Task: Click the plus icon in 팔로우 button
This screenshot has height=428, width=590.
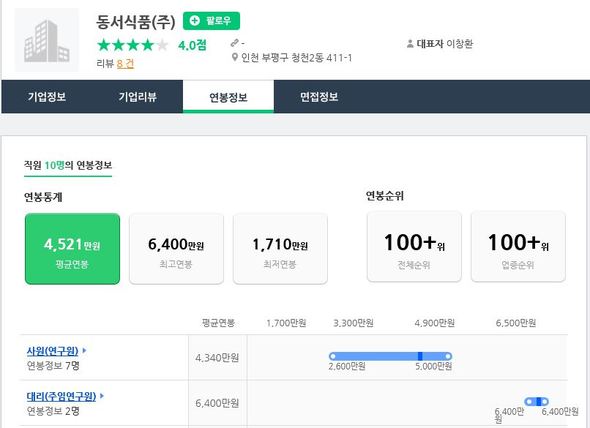Action: click(x=195, y=21)
